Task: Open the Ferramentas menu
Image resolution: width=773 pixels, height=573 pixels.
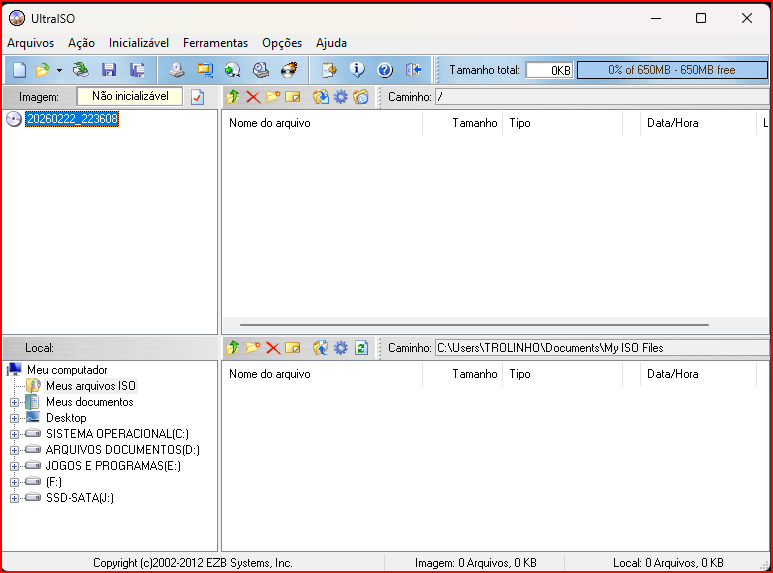Action: pos(215,43)
